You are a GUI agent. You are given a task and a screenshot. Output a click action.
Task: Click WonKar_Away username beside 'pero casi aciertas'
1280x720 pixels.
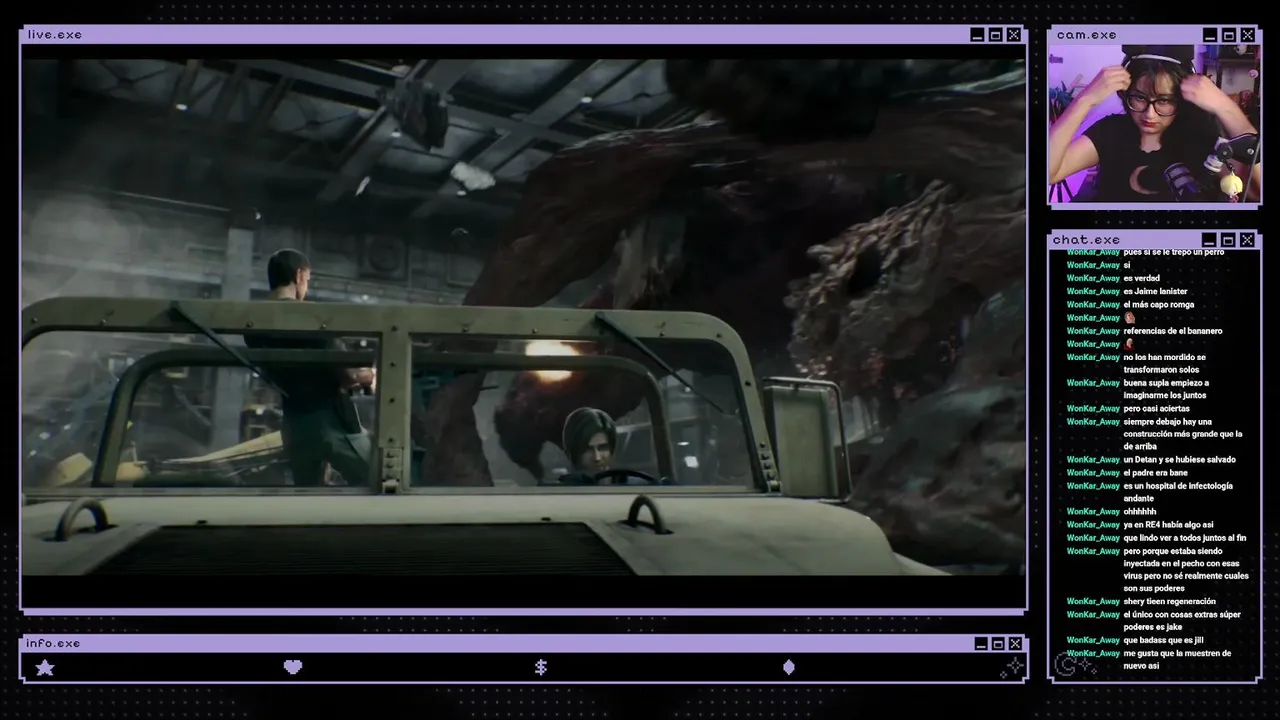(x=1093, y=408)
